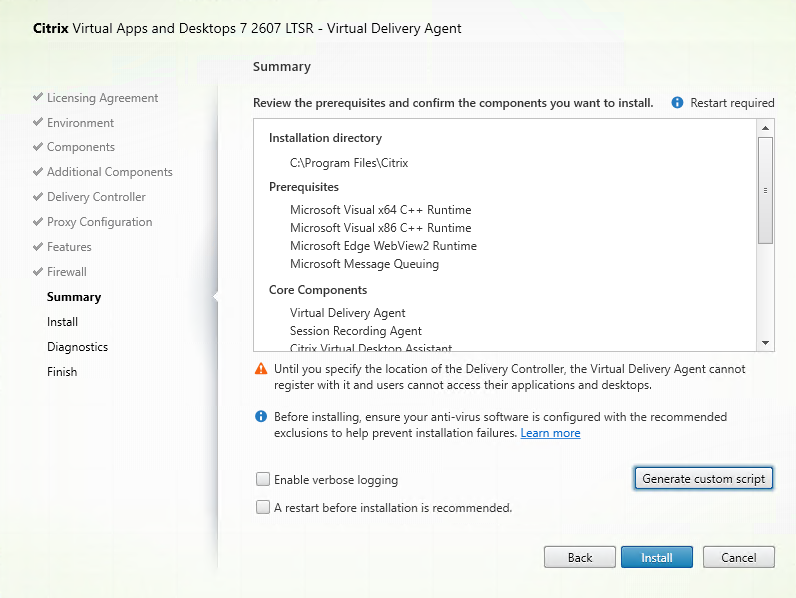Click the Additional Components checkmark icon

(x=38, y=171)
